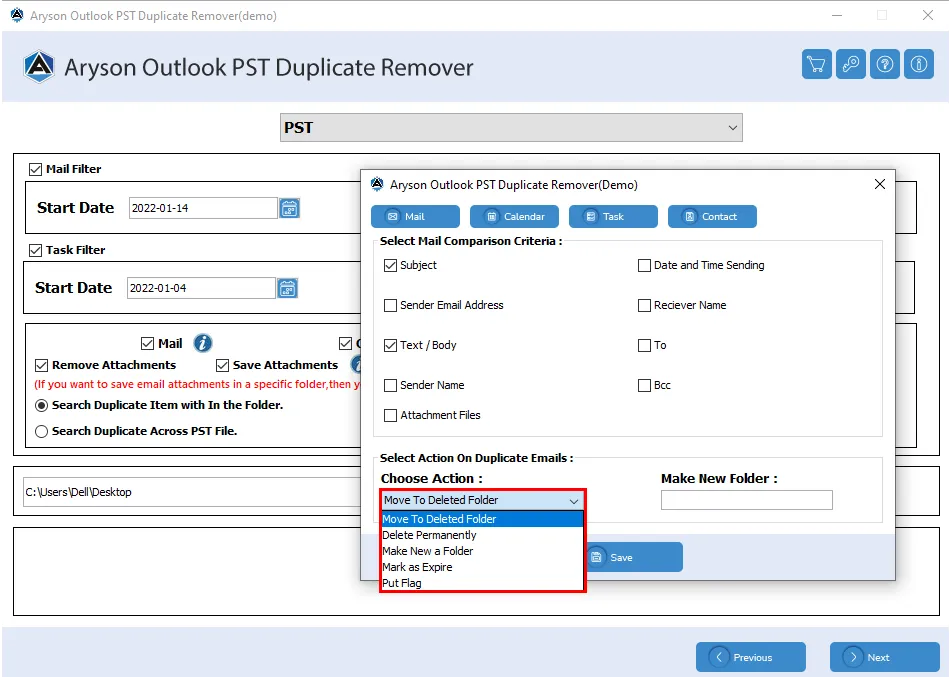The width and height of the screenshot is (951, 677).
Task: Open the shopping cart purchase icon
Action: point(816,64)
